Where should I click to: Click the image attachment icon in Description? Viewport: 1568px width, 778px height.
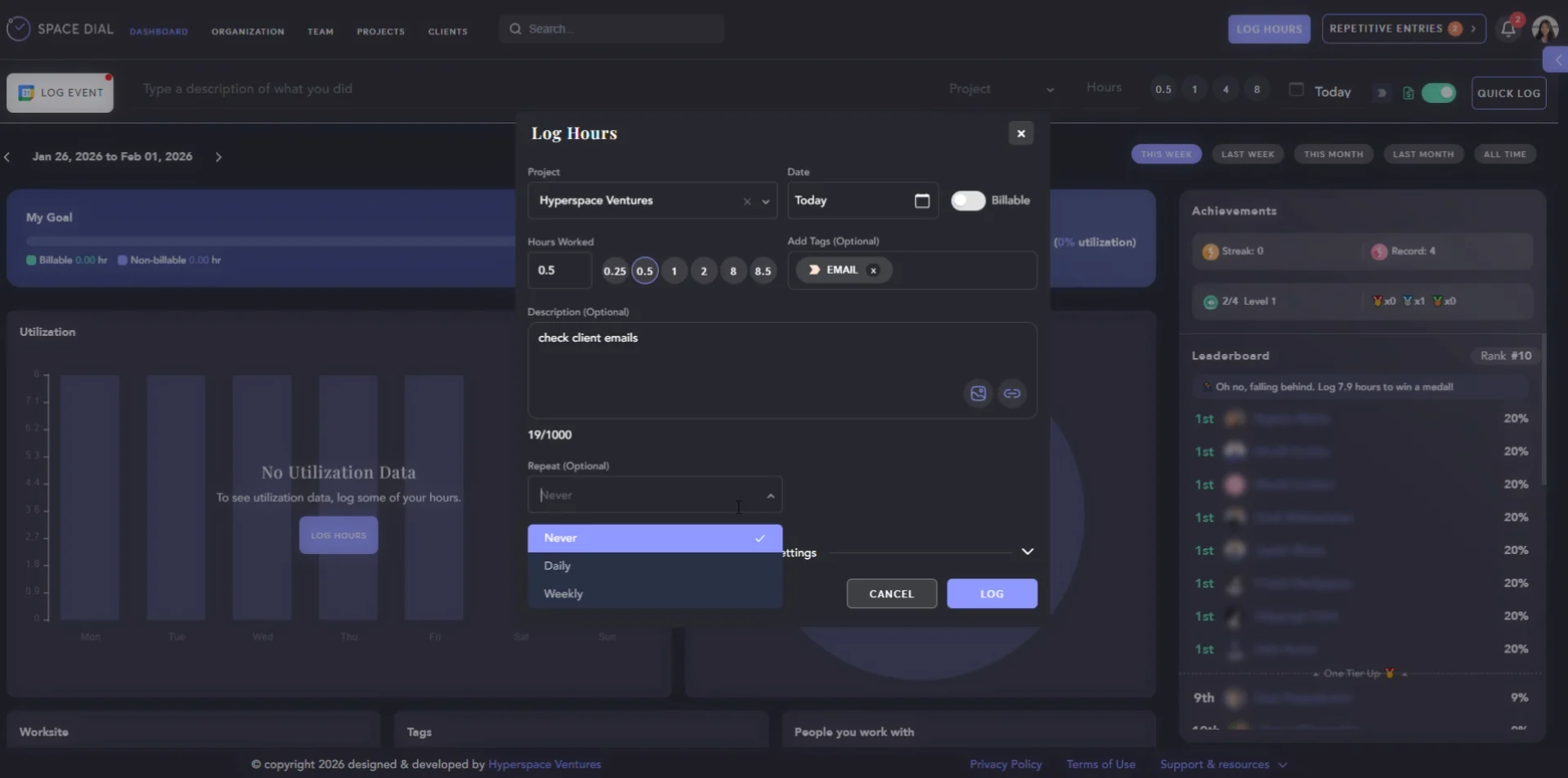click(978, 394)
